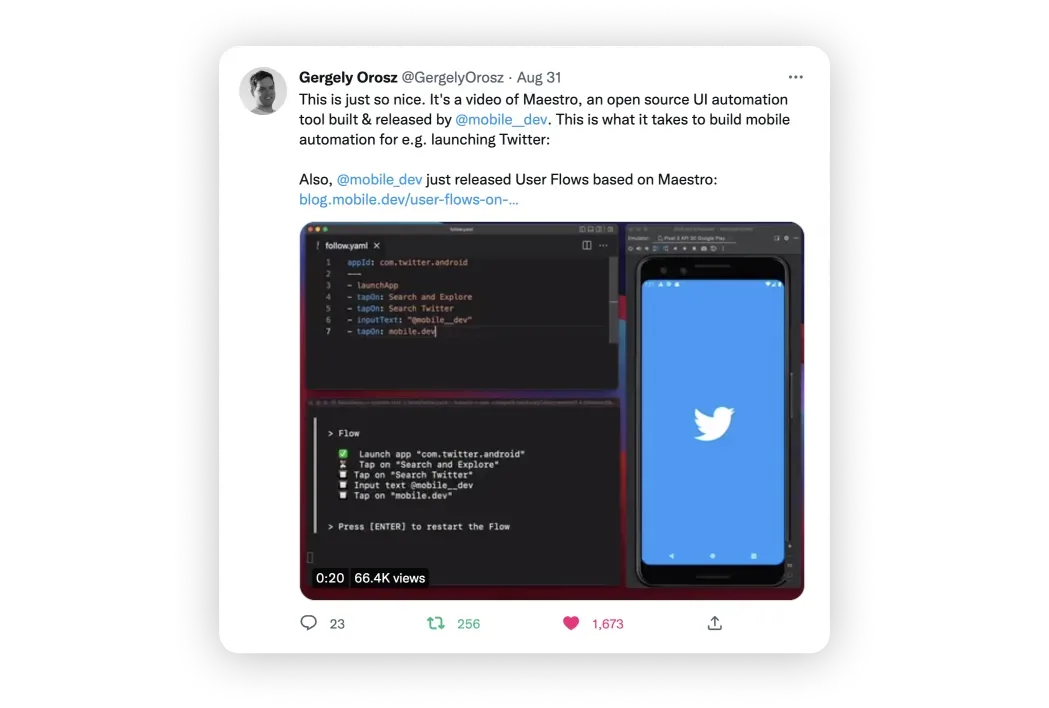Open the three-dot tweet options menu
1049x708 pixels.
click(x=795, y=77)
